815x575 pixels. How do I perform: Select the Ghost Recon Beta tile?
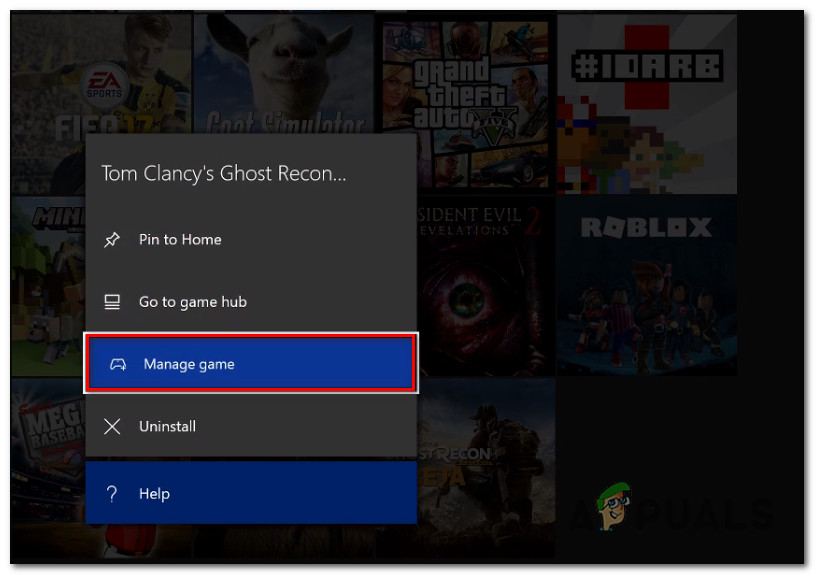pos(486,468)
